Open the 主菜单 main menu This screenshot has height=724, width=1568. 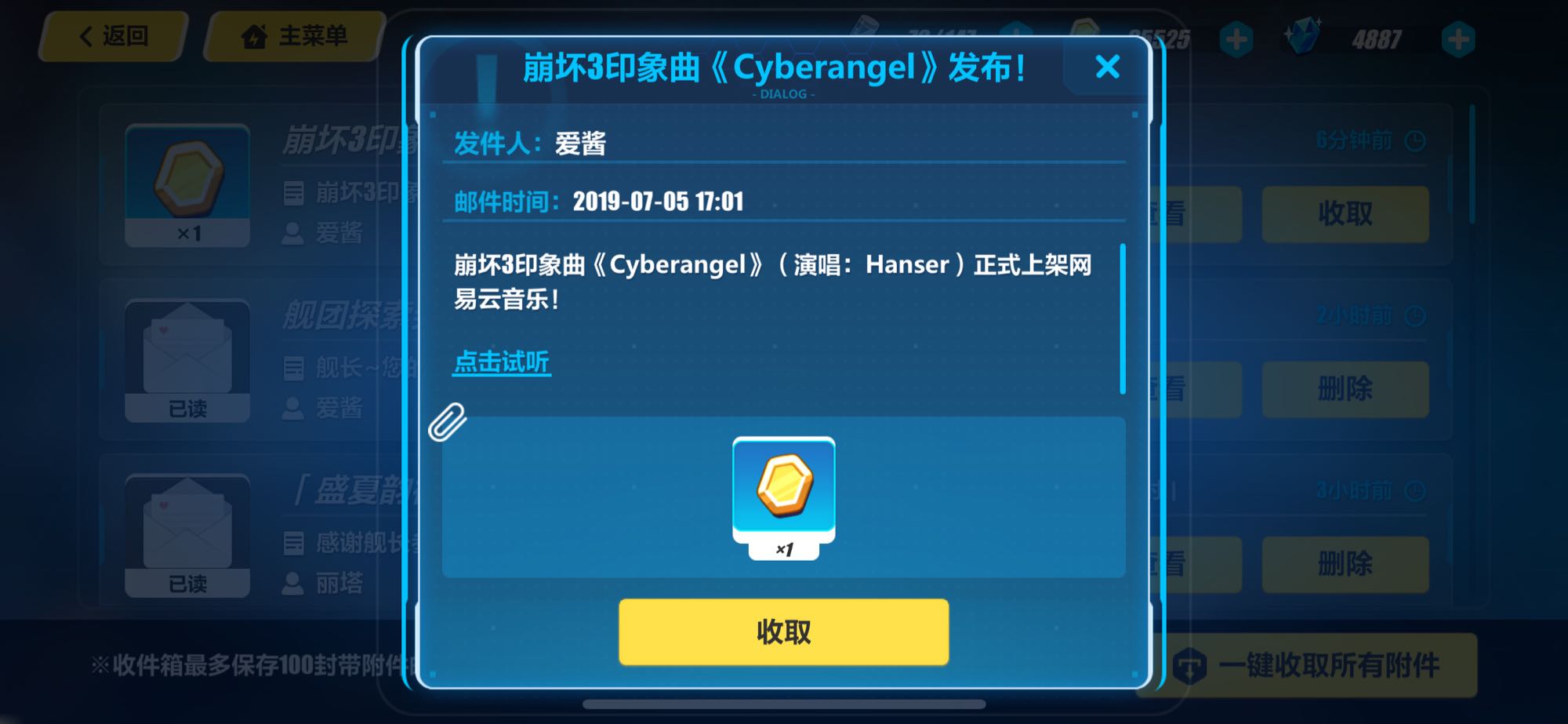296,36
